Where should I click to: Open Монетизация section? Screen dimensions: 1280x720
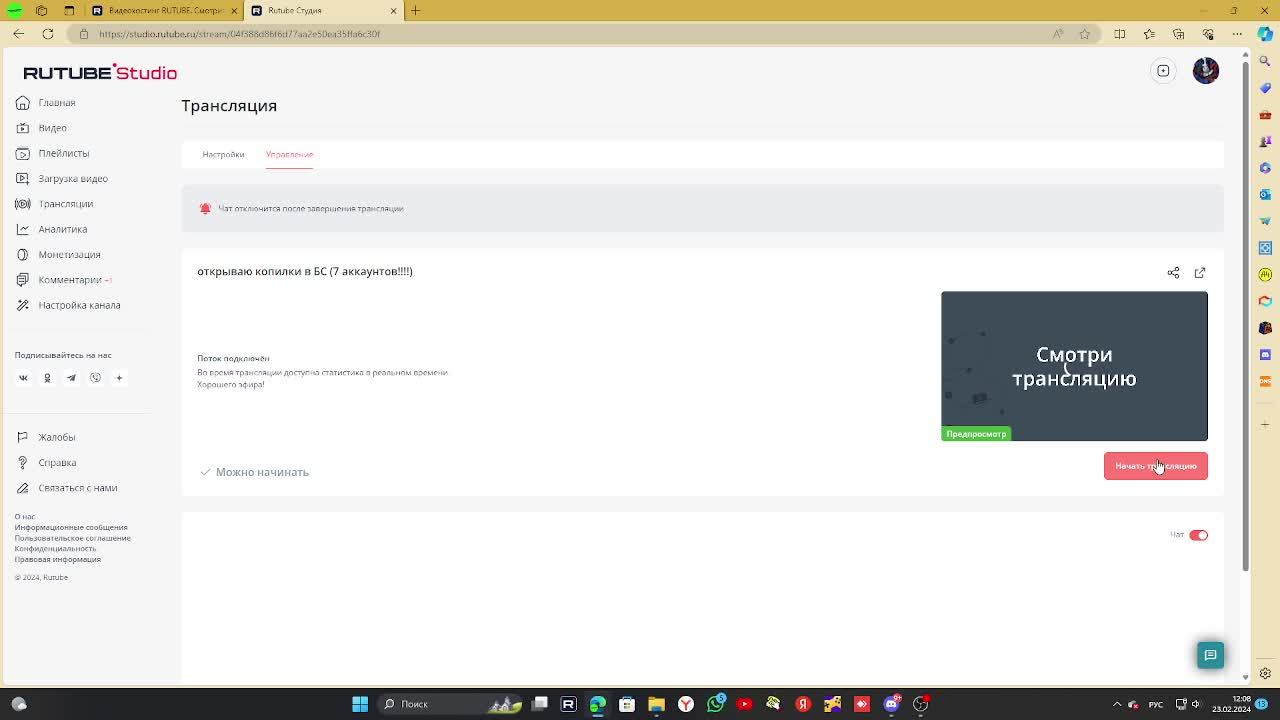[x=58, y=254]
